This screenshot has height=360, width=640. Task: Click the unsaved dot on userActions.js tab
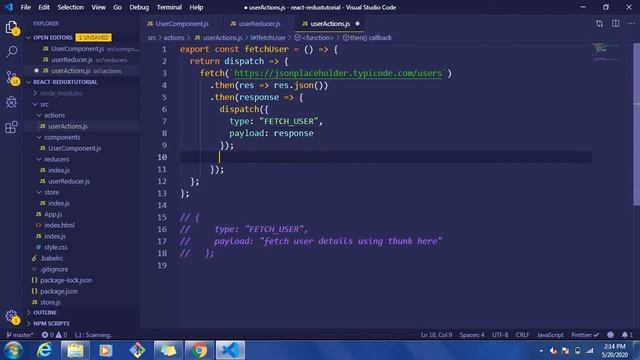pyautogui.click(x=358, y=24)
